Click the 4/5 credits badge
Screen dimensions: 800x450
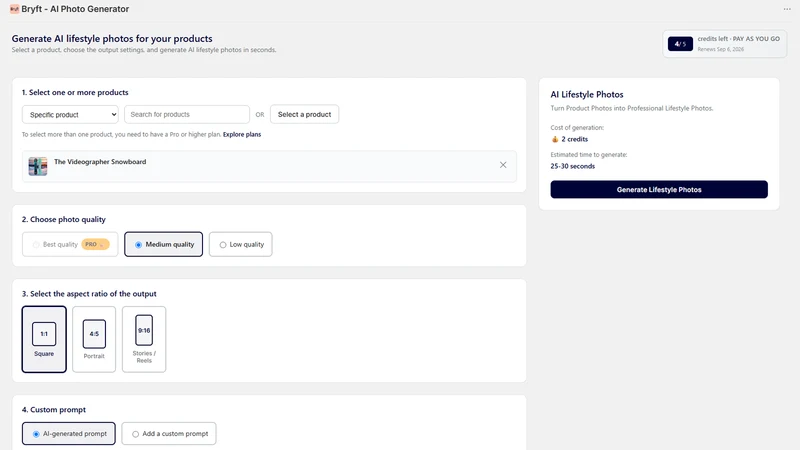click(x=680, y=44)
